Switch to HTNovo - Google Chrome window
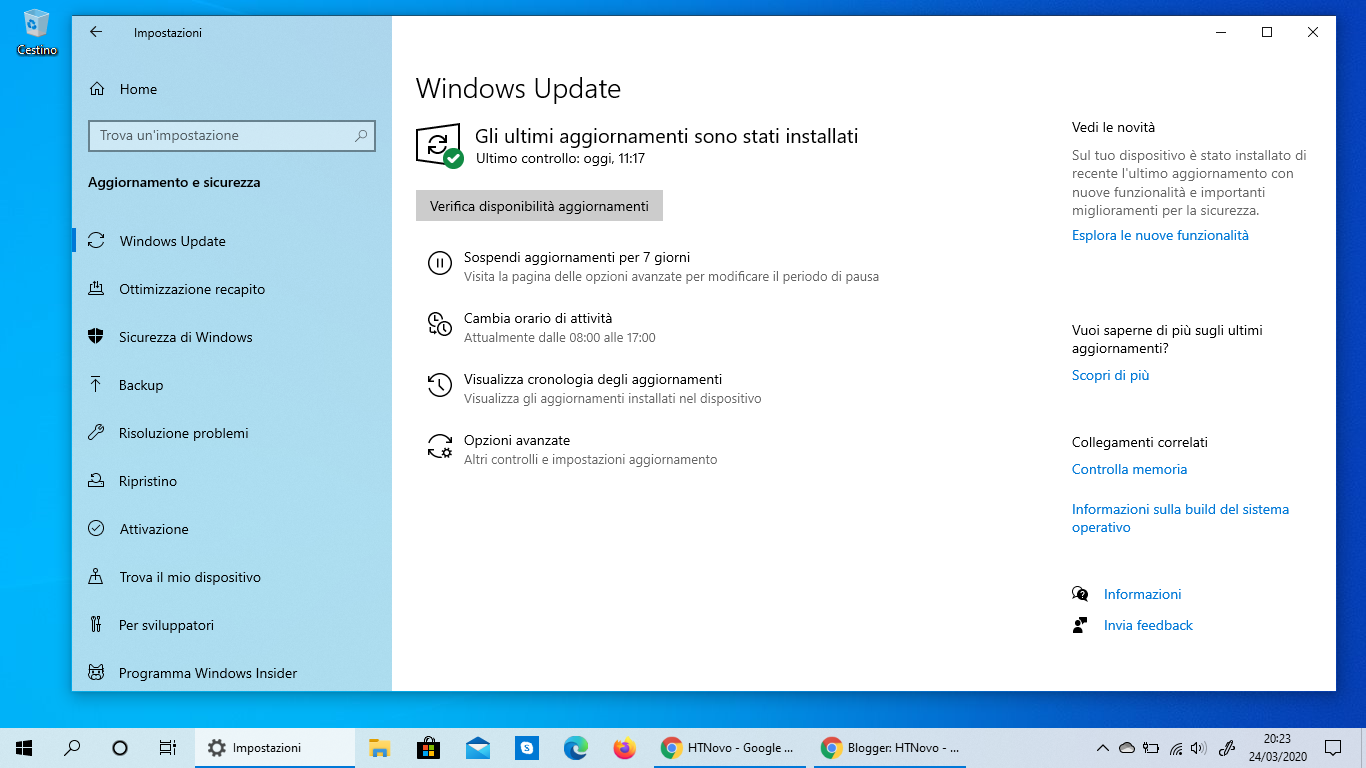This screenshot has height=768, width=1366. point(729,748)
